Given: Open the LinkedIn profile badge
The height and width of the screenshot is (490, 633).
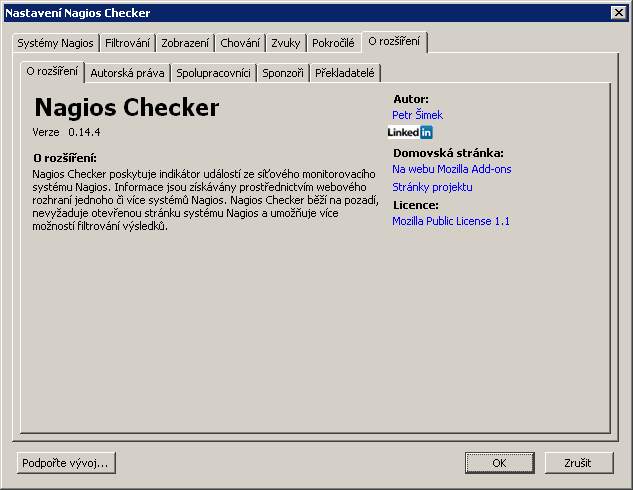Looking at the screenshot, I should click(410, 132).
